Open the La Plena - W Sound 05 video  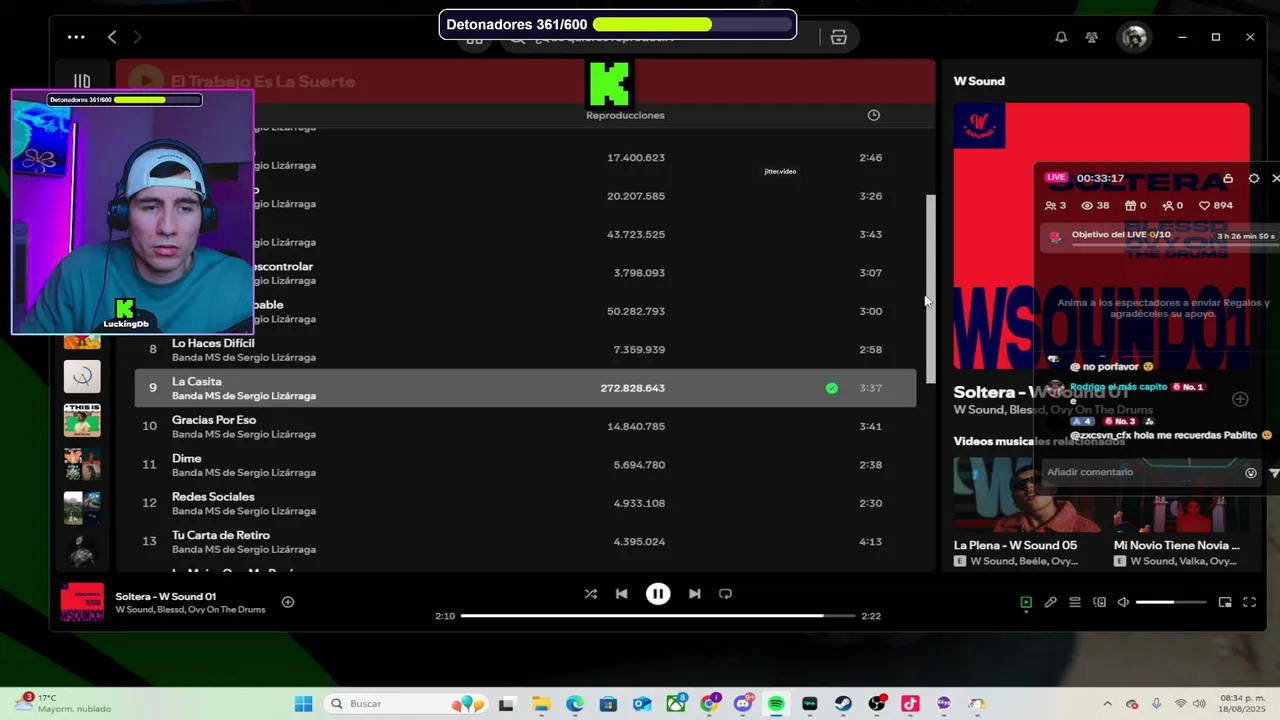1026,514
